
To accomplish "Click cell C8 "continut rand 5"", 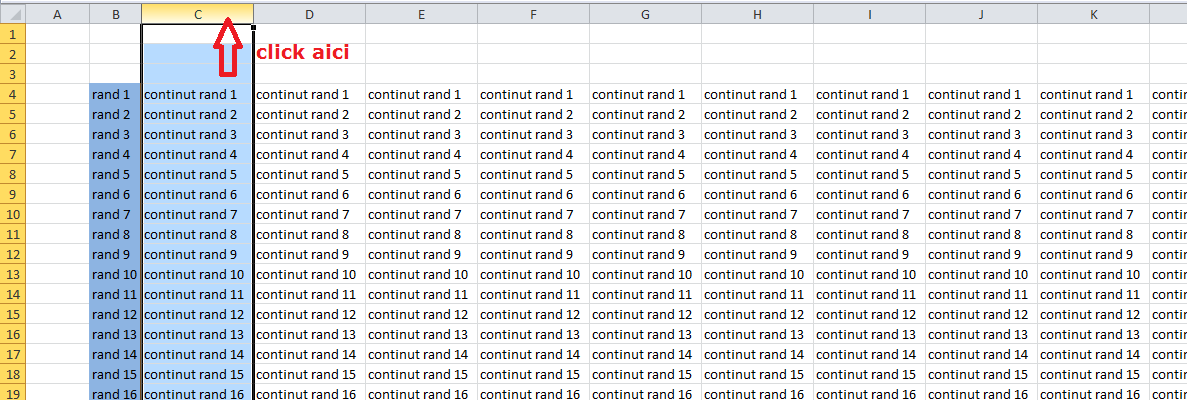I will pos(197,174).
